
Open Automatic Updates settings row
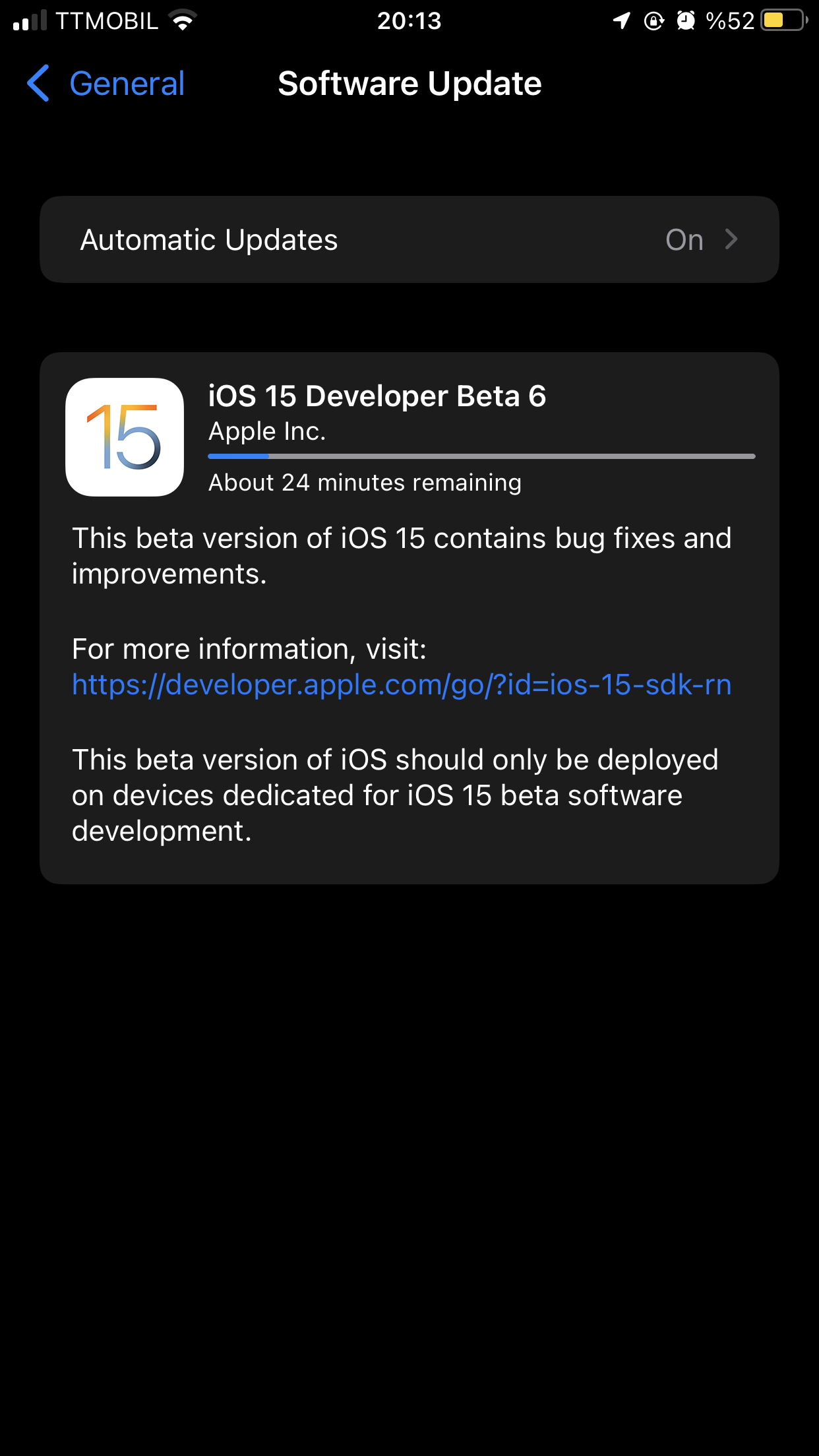[409, 239]
